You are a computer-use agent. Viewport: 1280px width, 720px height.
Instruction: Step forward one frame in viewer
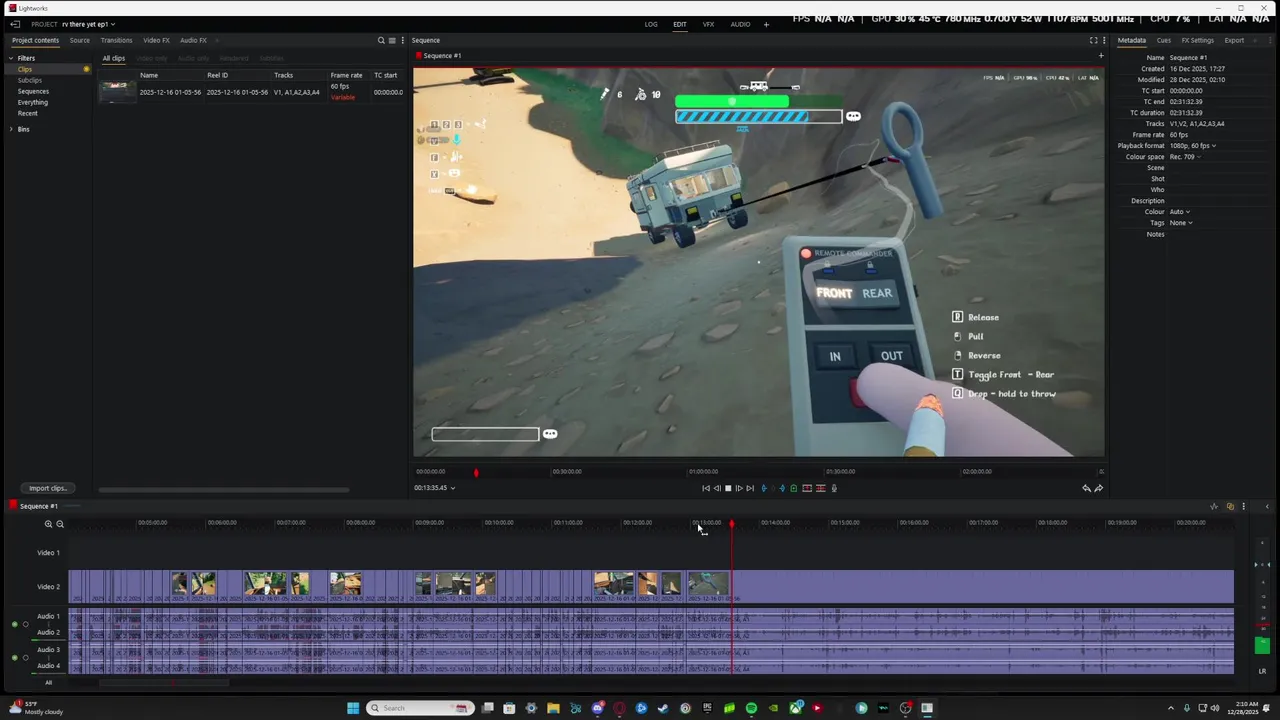[739, 488]
